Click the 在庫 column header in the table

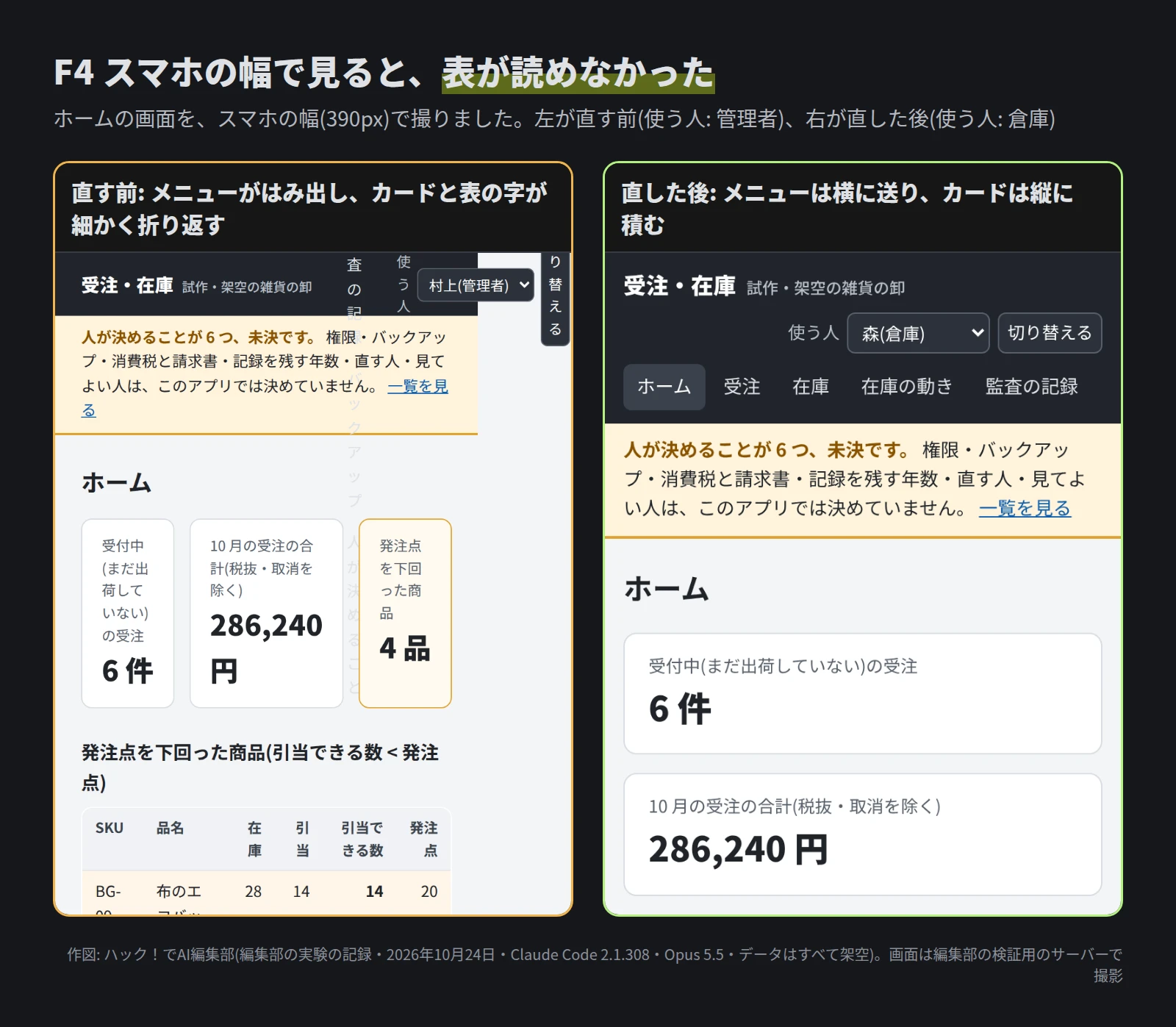click(x=254, y=839)
